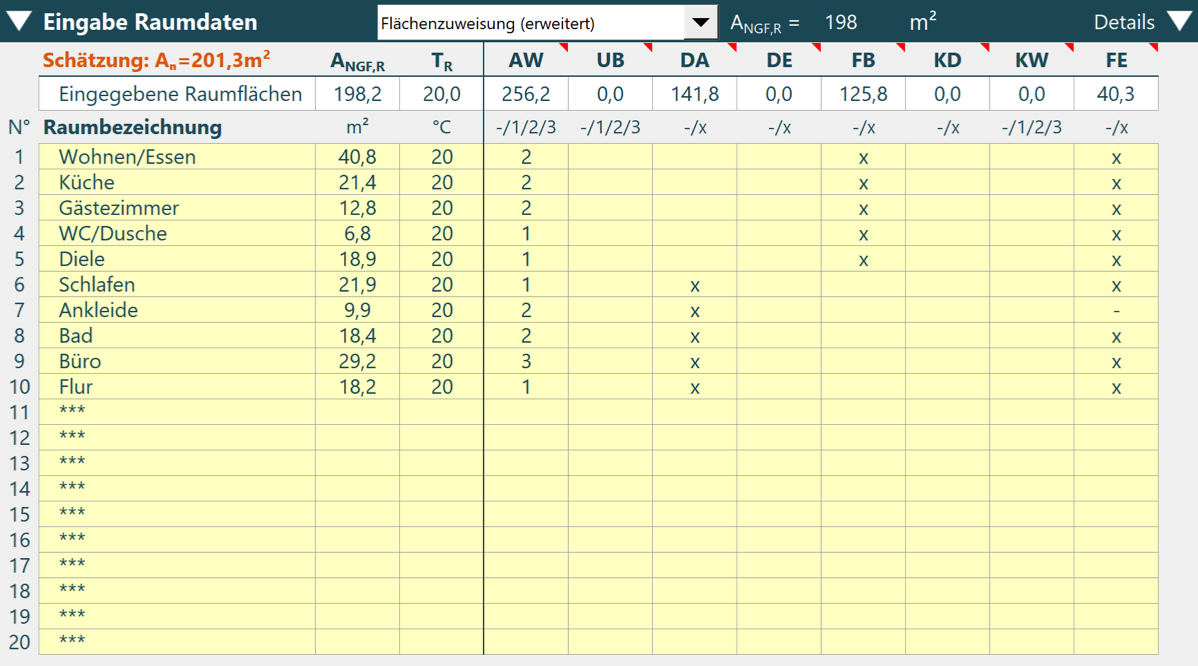The image size is (1198, 666).
Task: Collapse the Eingabe Raumdaten section triangle
Action: point(18,21)
